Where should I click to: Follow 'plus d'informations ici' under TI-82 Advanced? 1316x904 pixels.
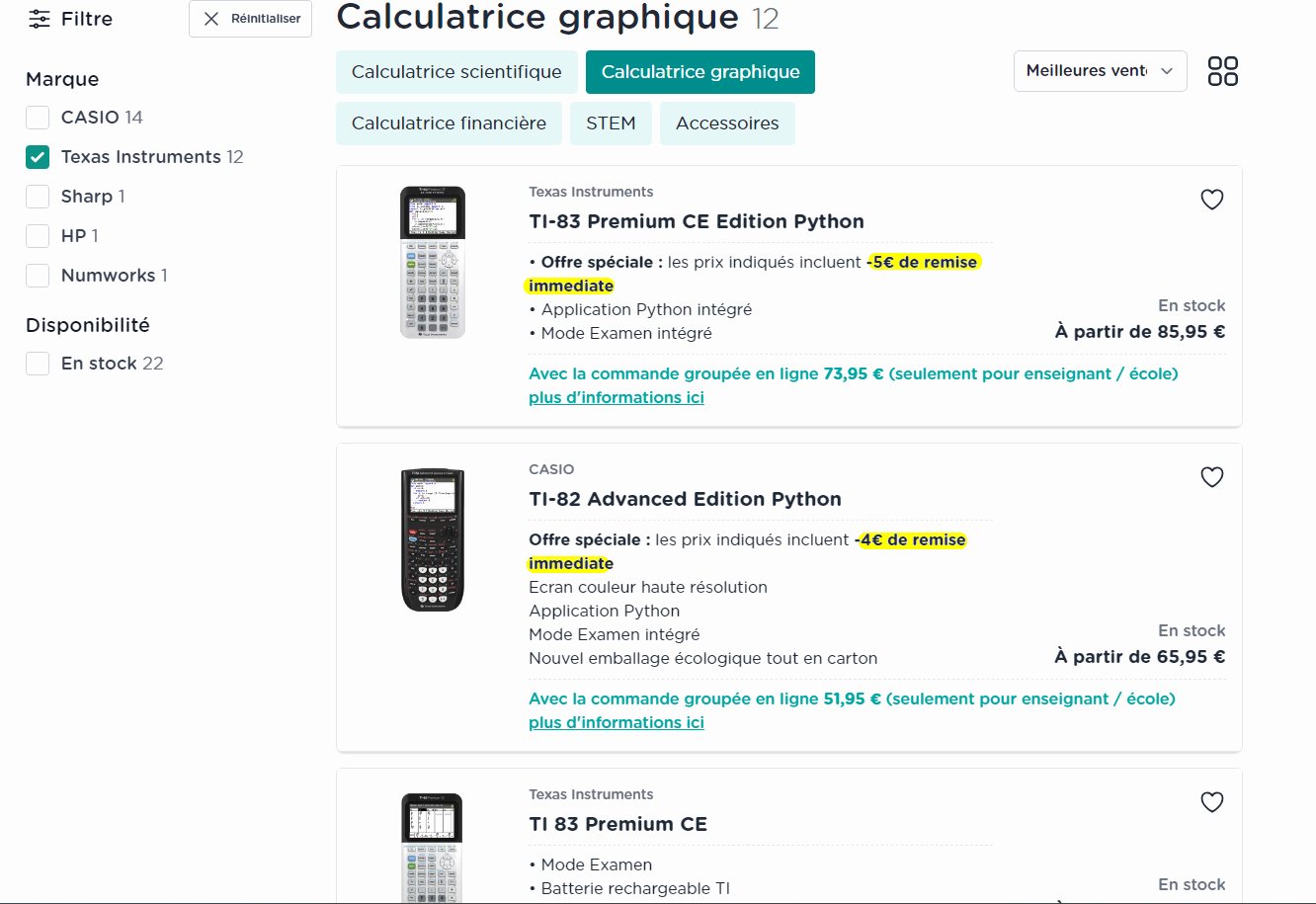coord(617,722)
